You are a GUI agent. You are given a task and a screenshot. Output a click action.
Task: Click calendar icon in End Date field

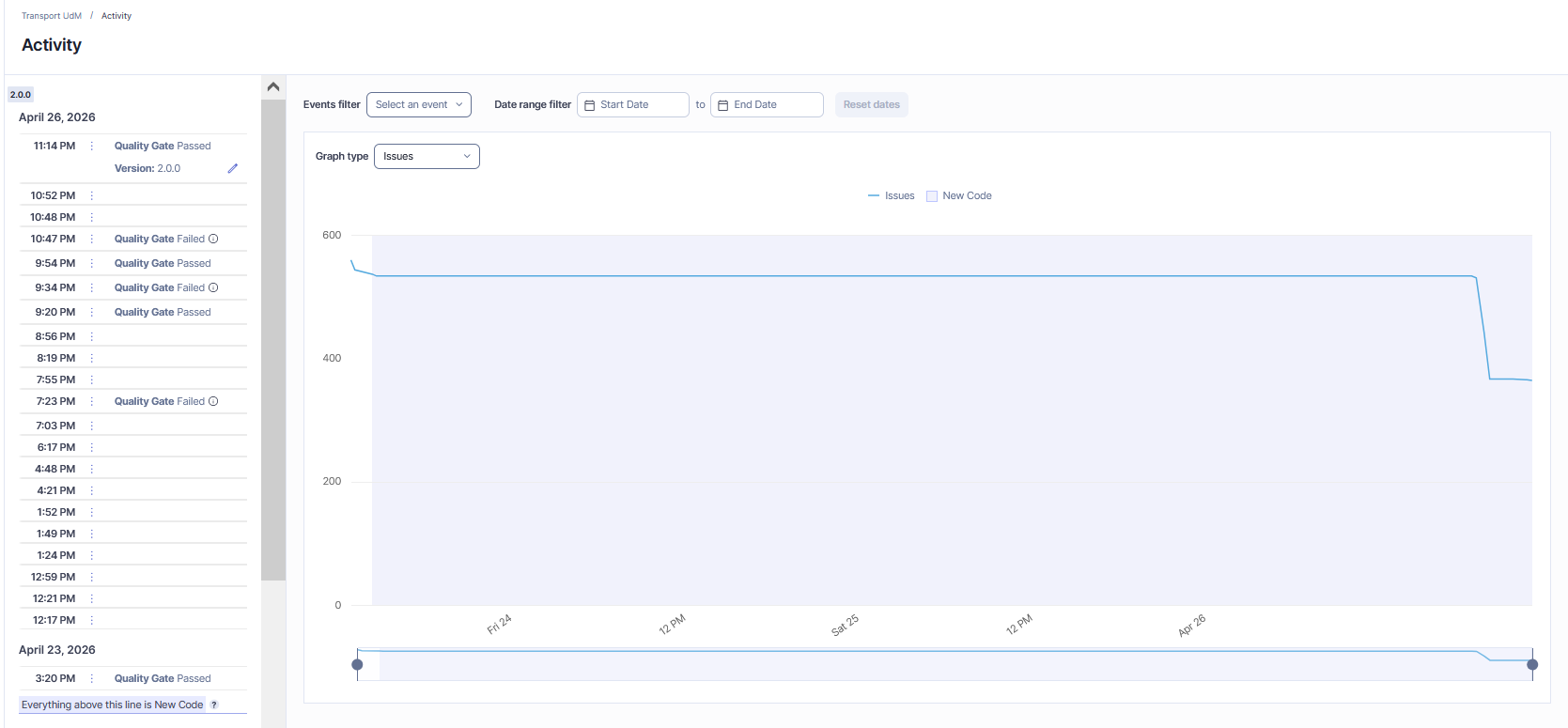coord(723,105)
